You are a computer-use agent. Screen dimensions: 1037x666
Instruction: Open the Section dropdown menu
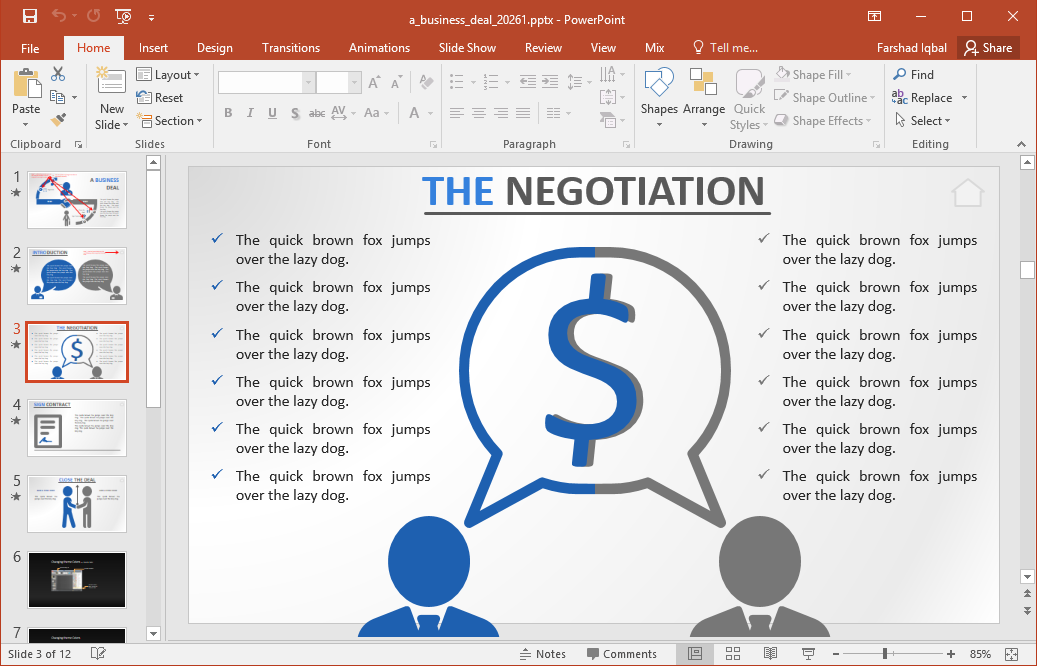point(168,121)
